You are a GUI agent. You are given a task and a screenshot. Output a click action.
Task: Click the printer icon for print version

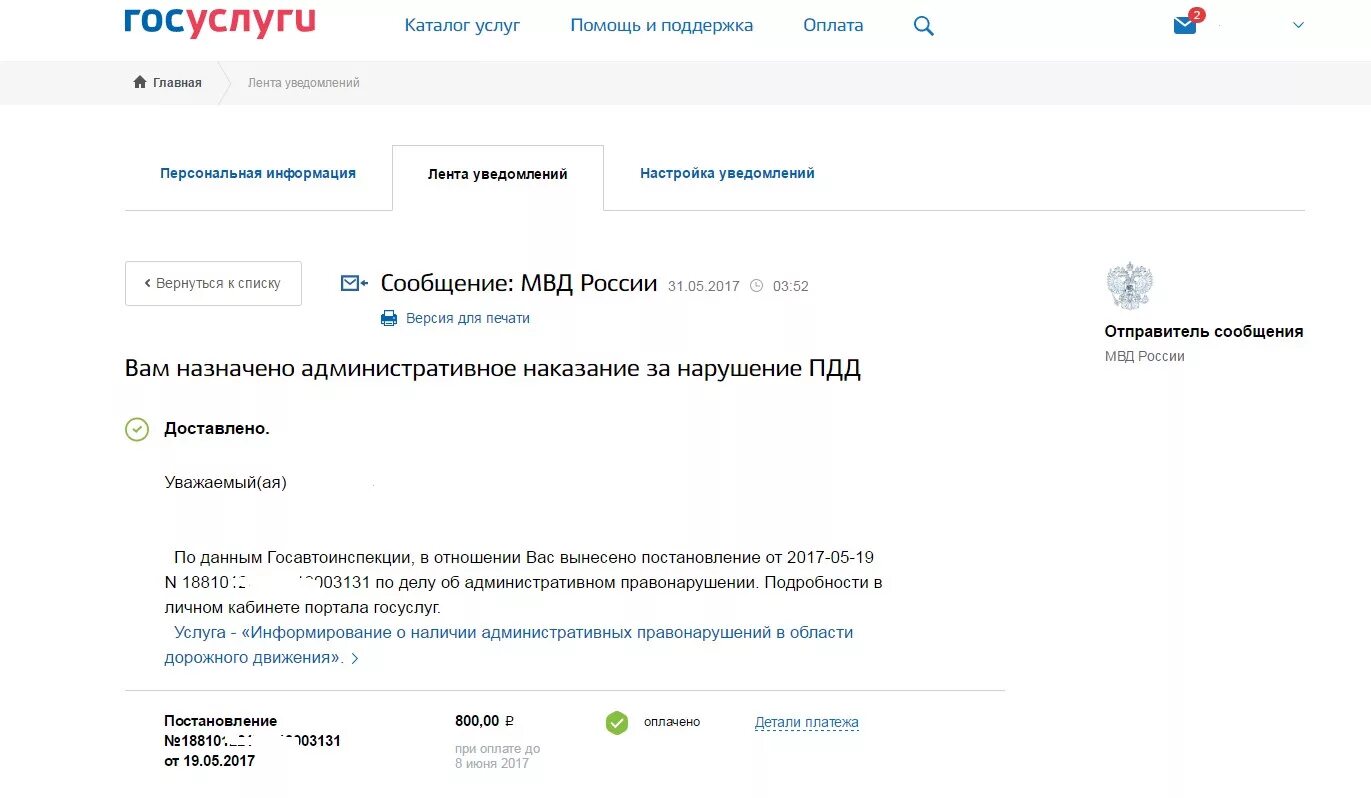(389, 318)
